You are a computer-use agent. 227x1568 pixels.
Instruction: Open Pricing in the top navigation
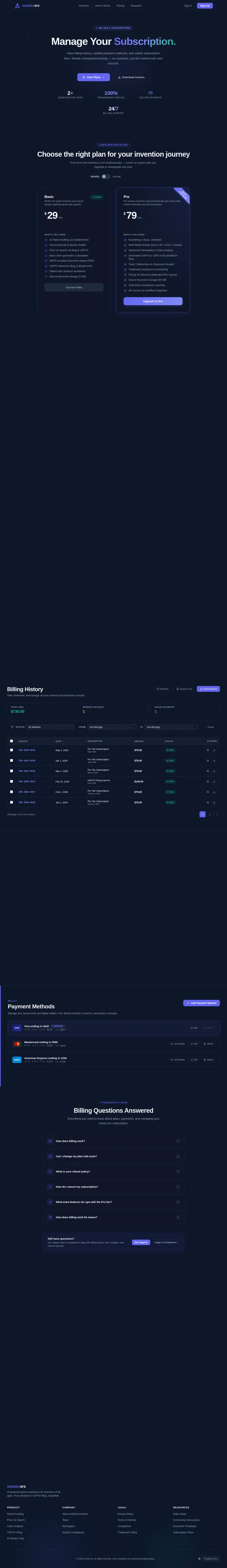[121, 5]
